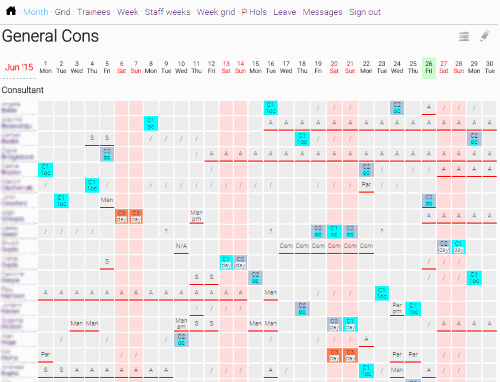Click the Jun '15 month label
The height and width of the screenshot is (382, 500).
[19, 67]
